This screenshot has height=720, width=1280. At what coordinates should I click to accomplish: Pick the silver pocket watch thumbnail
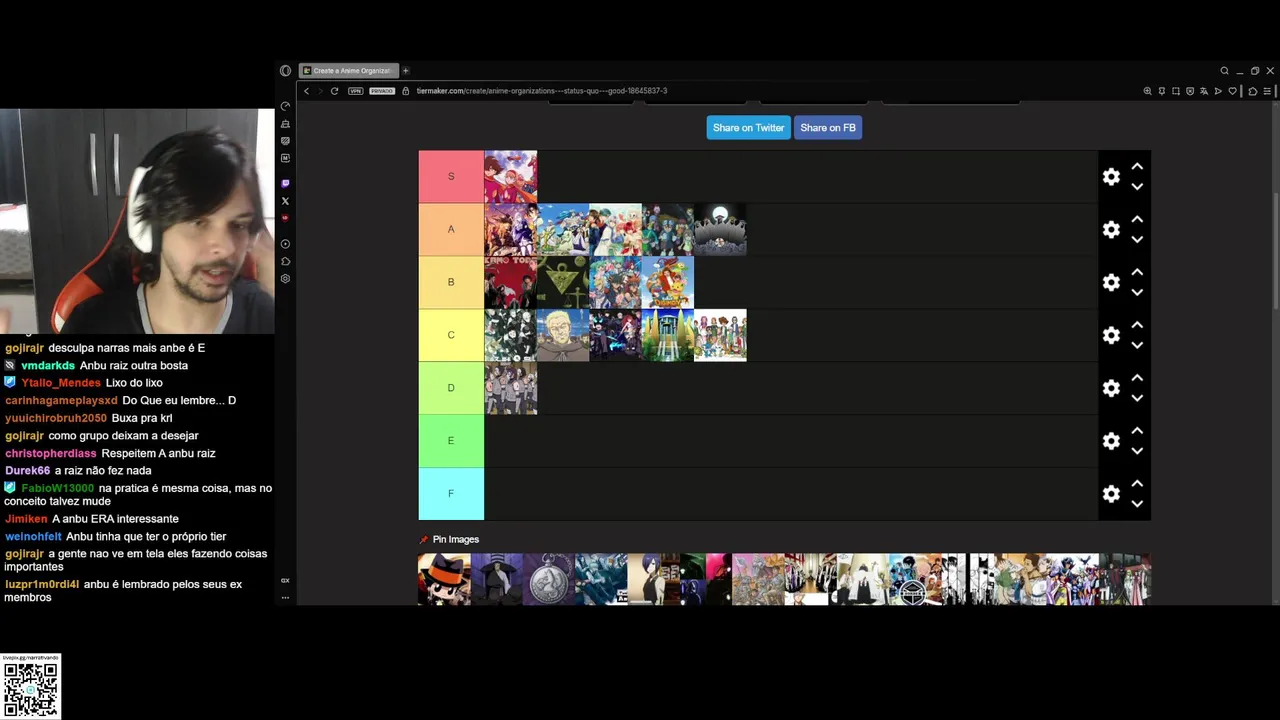549,579
